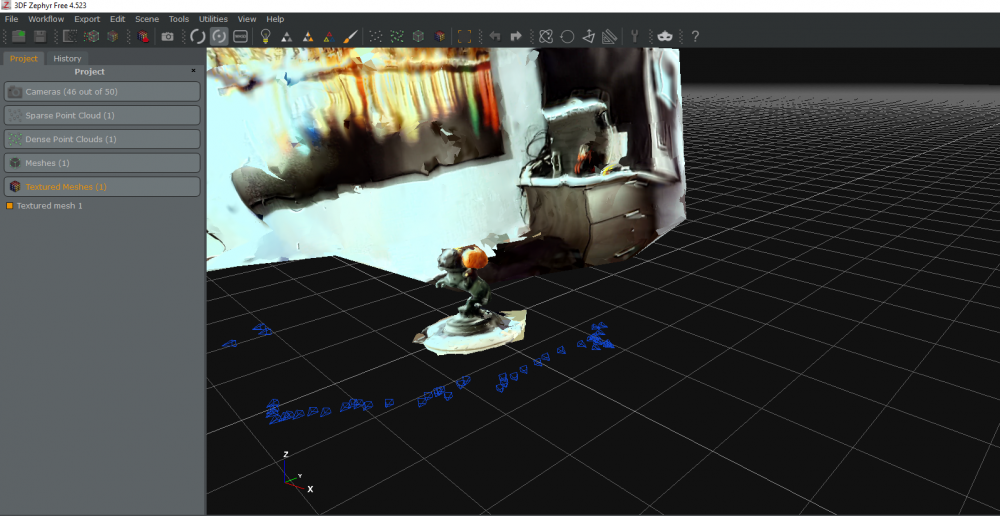Select the WASD free look navigation icon
The width and height of the screenshot is (1000, 516).
pyautogui.click(x=240, y=36)
